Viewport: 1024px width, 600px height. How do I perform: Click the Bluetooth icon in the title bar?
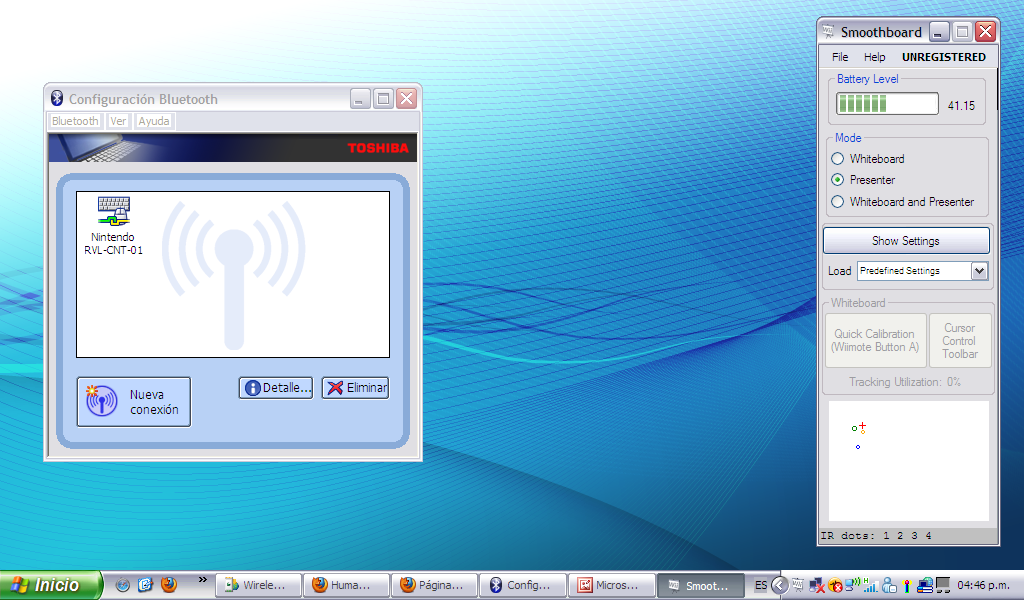tap(56, 98)
